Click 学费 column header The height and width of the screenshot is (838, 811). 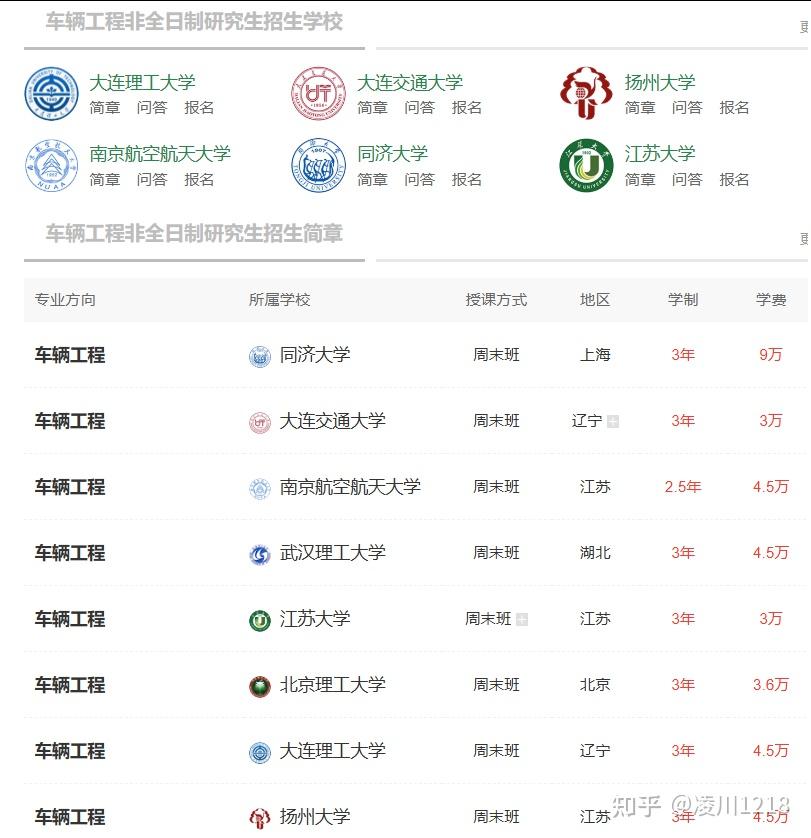click(770, 300)
